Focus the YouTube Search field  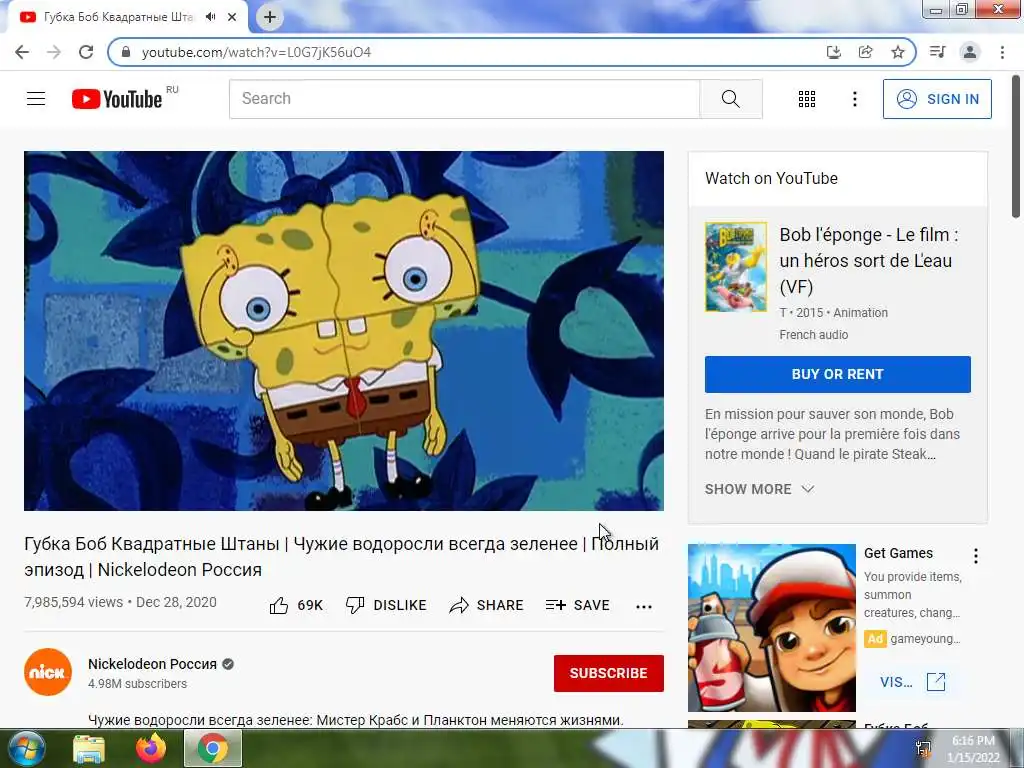[x=464, y=99]
